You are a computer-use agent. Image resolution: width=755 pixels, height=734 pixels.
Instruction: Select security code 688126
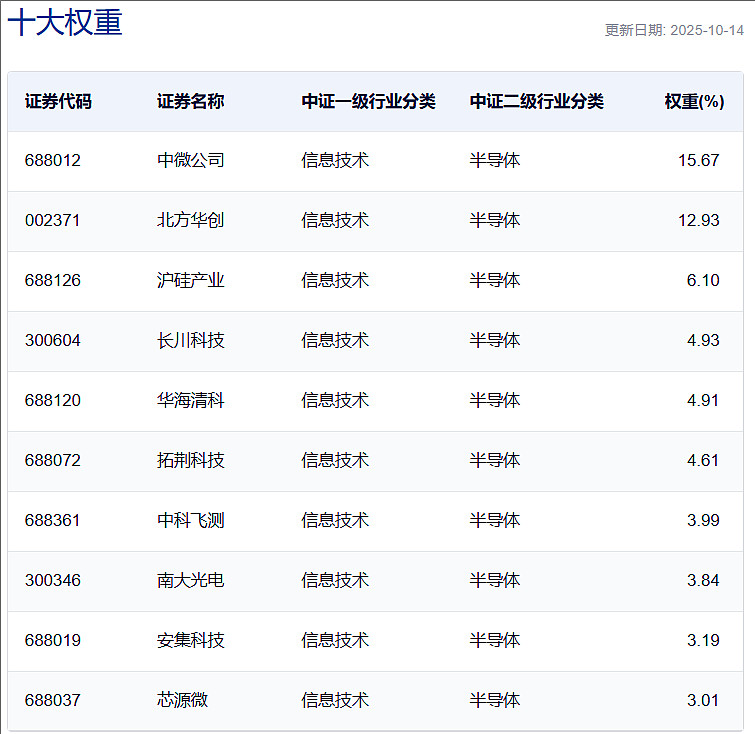click(52, 280)
